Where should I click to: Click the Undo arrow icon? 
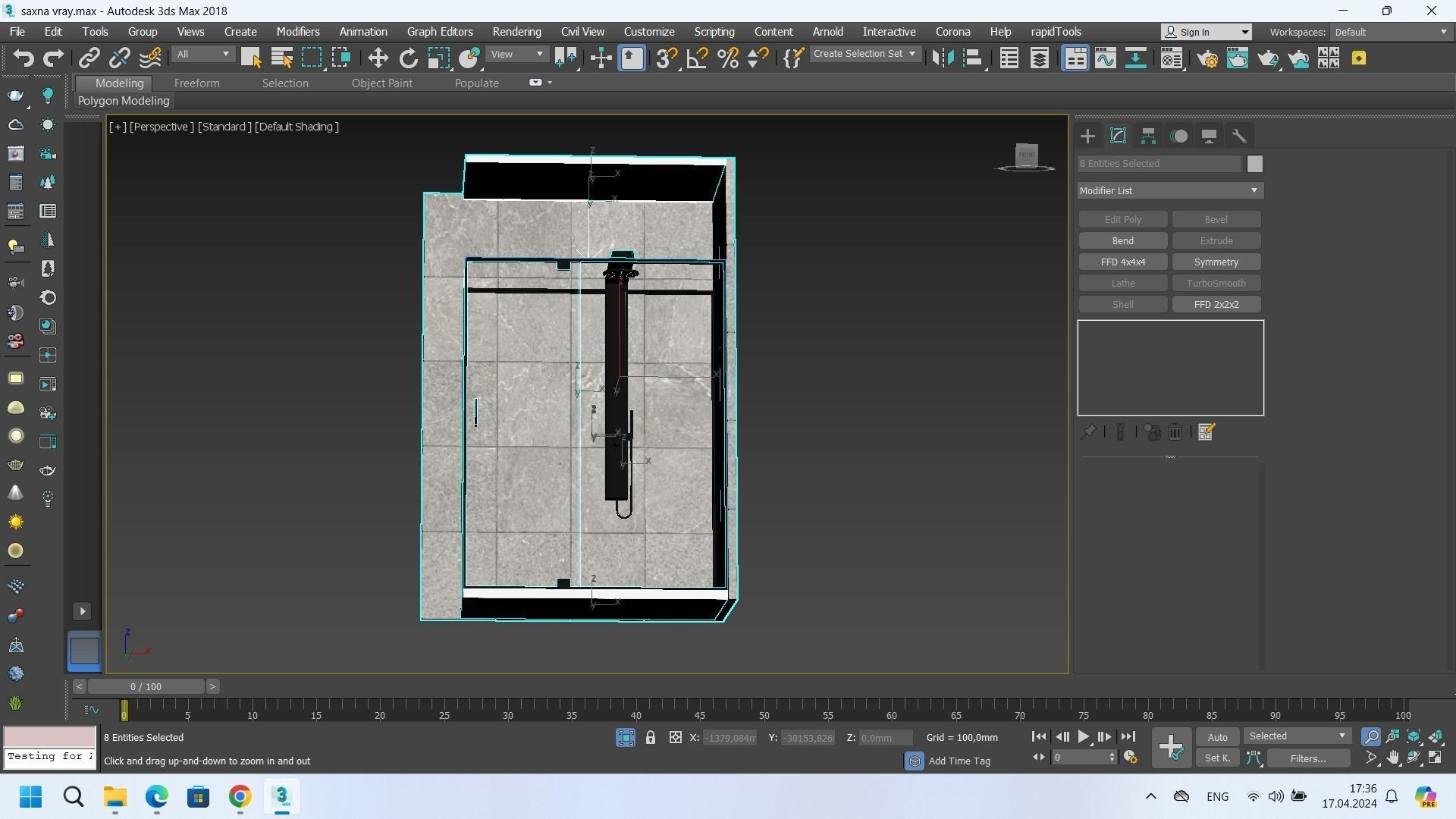[x=24, y=58]
